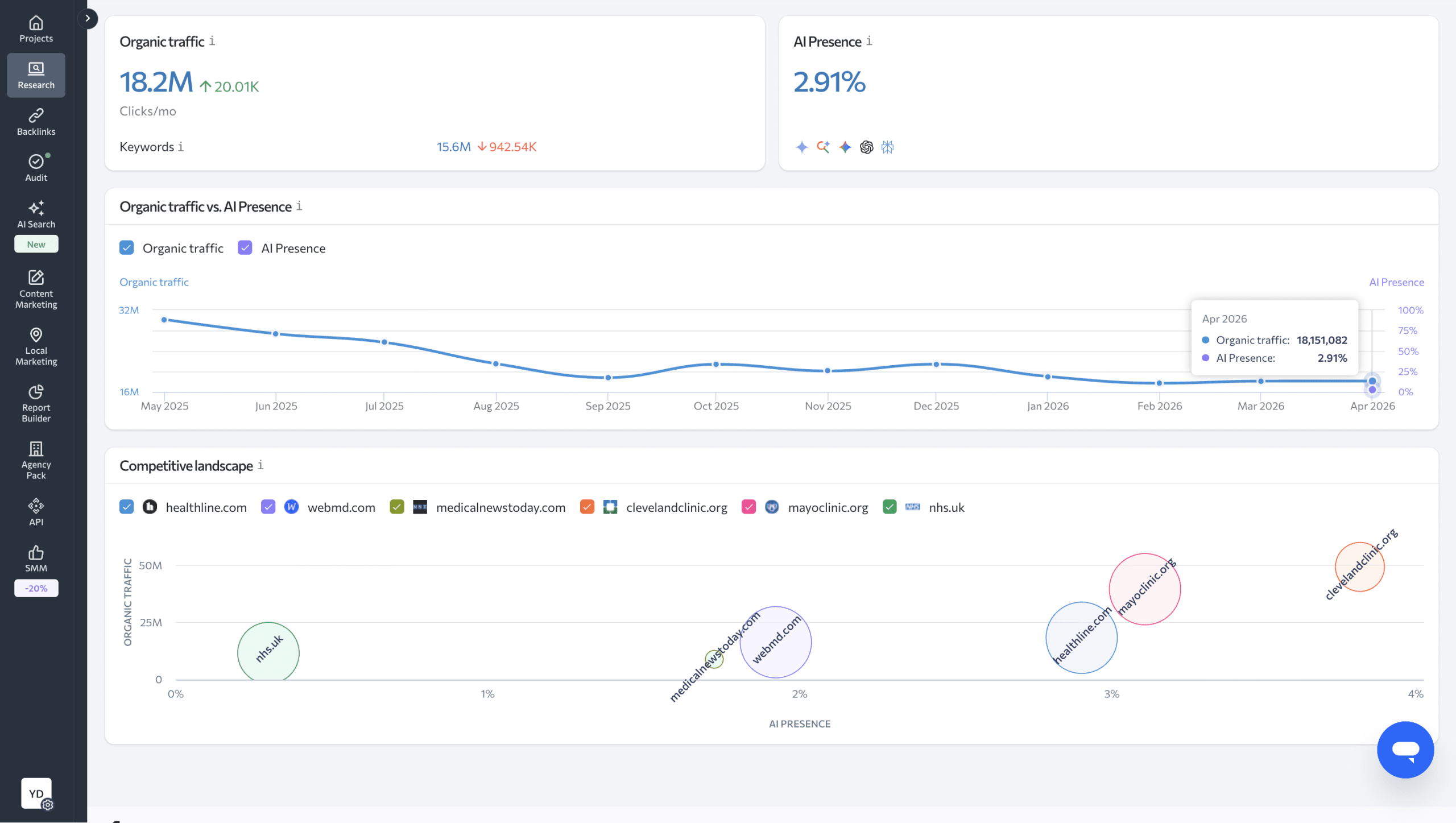Viewport: 1456px width, 823px height.
Task: Open Agency Pack section
Action: 36,460
